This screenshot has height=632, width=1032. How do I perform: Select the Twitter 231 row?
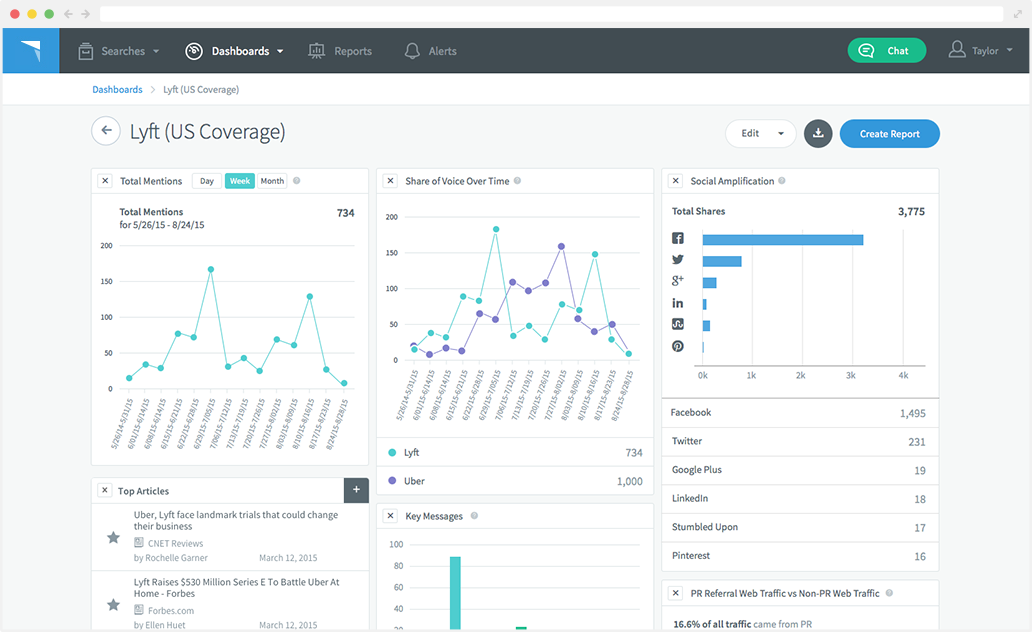(800, 441)
